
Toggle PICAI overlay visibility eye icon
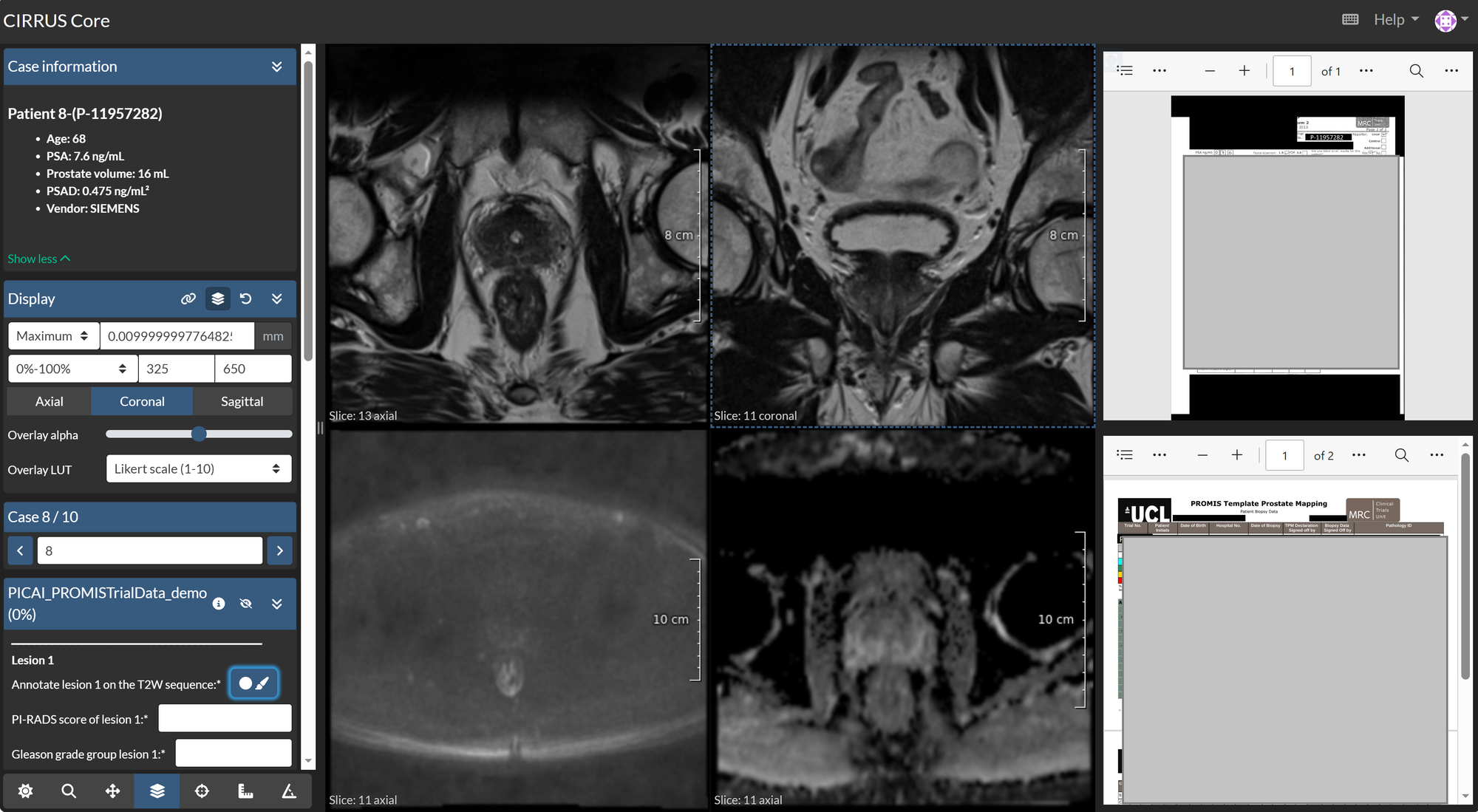(x=246, y=604)
